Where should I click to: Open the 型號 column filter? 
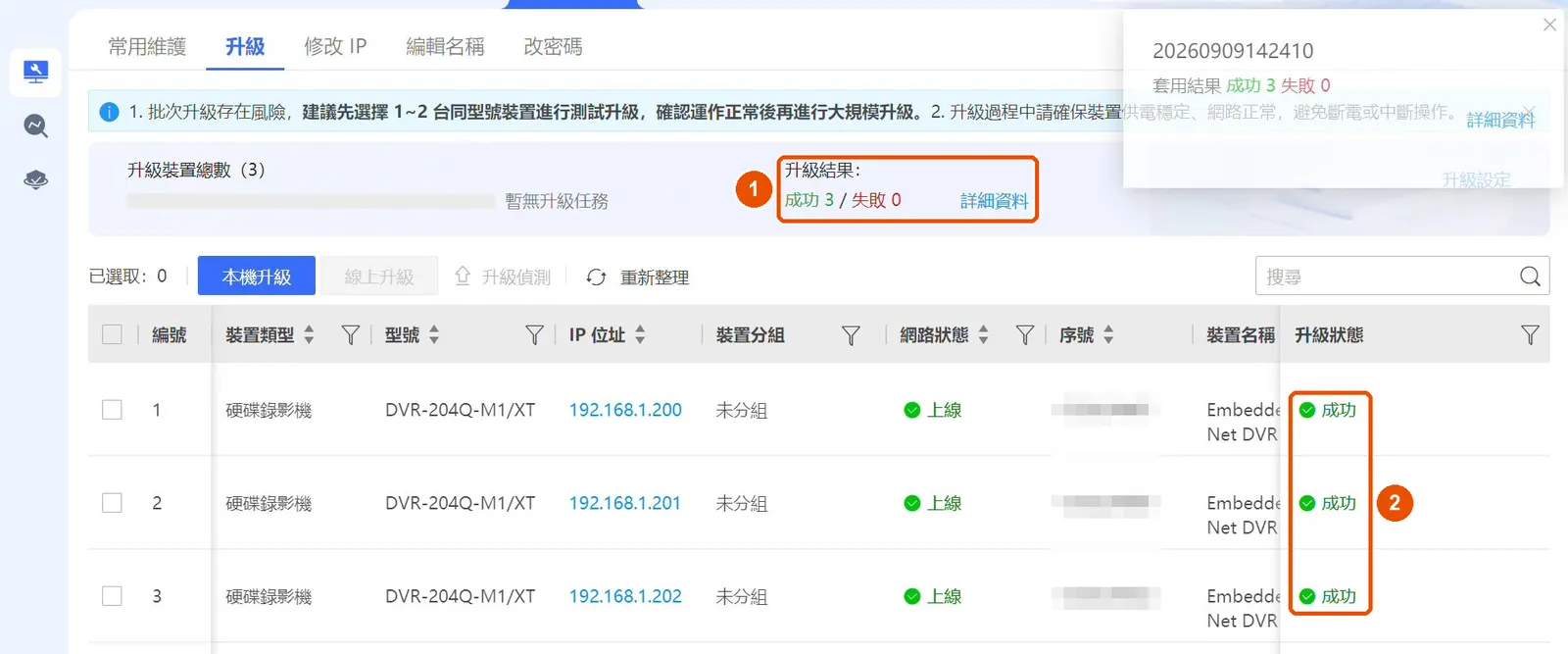(534, 335)
